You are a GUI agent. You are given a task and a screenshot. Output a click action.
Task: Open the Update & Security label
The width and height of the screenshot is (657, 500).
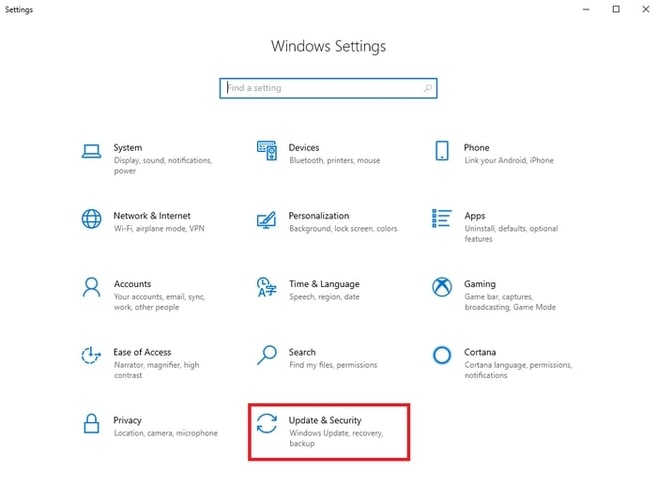[x=325, y=420]
